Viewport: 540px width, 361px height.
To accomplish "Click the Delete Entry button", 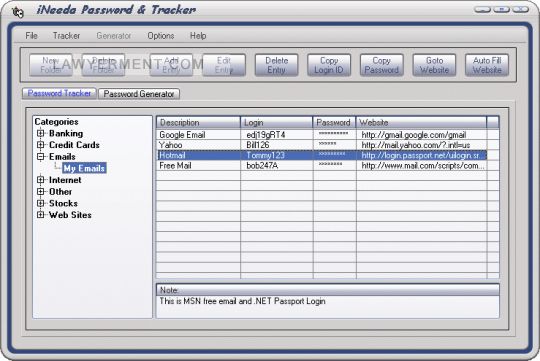I will [x=277, y=65].
